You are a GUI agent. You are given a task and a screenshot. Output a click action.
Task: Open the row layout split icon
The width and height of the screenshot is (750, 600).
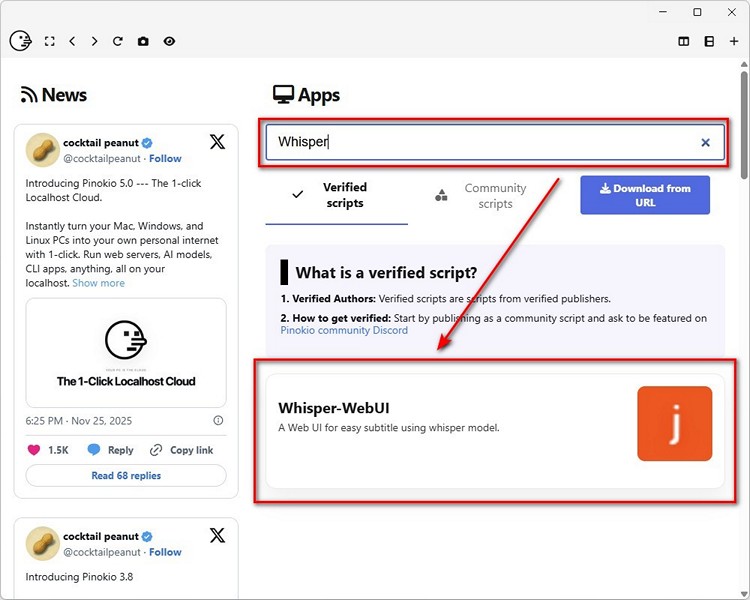pos(709,42)
